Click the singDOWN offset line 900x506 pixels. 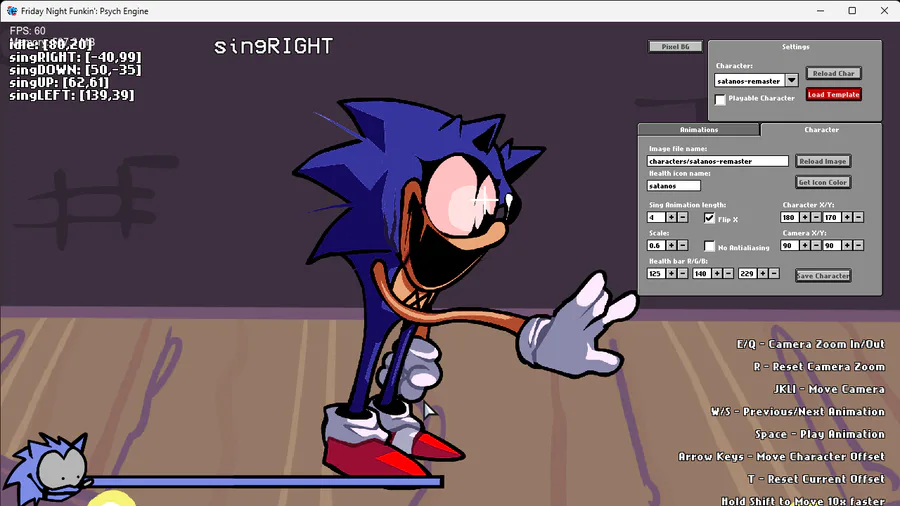75,70
